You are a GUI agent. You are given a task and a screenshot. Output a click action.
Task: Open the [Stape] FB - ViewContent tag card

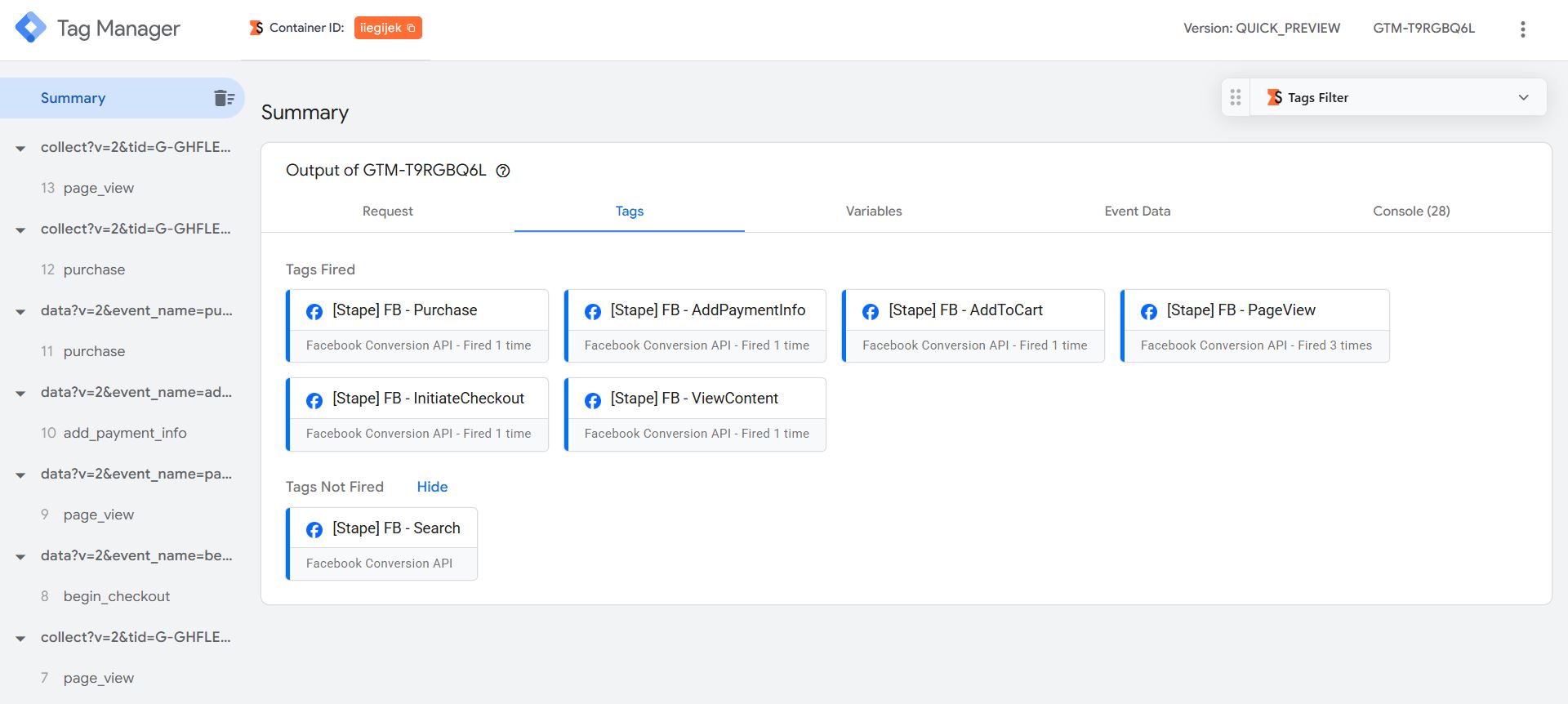695,414
